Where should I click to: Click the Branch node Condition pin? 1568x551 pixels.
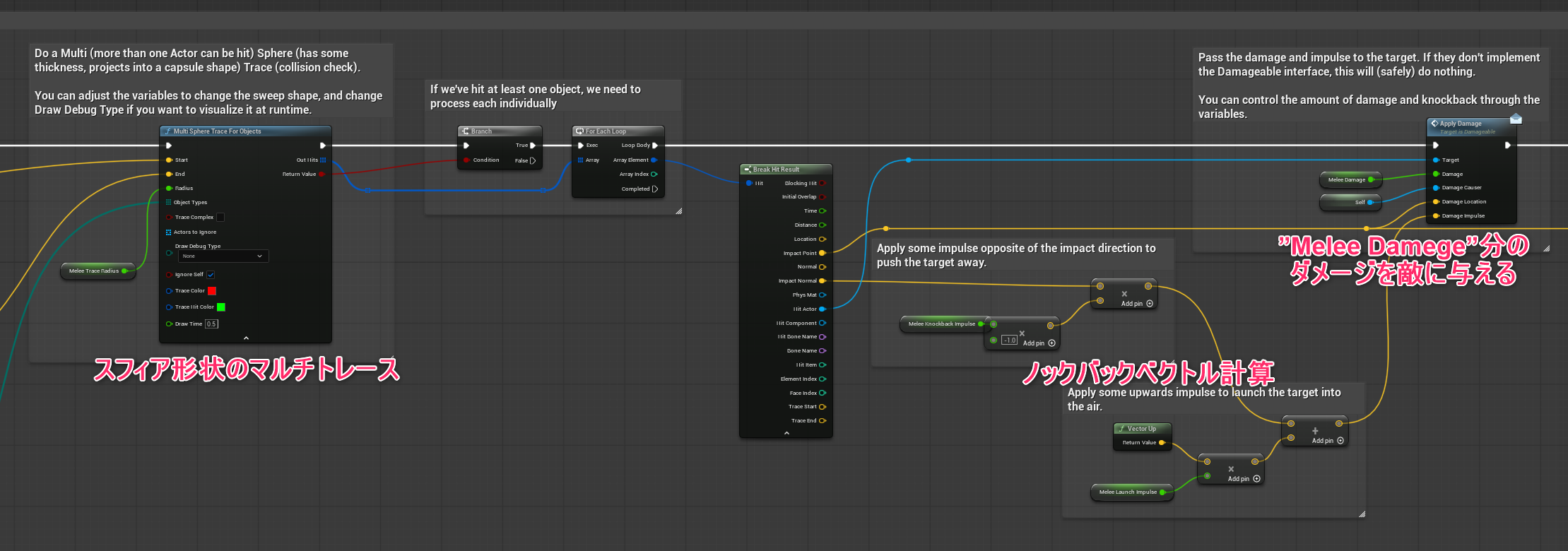466,160
